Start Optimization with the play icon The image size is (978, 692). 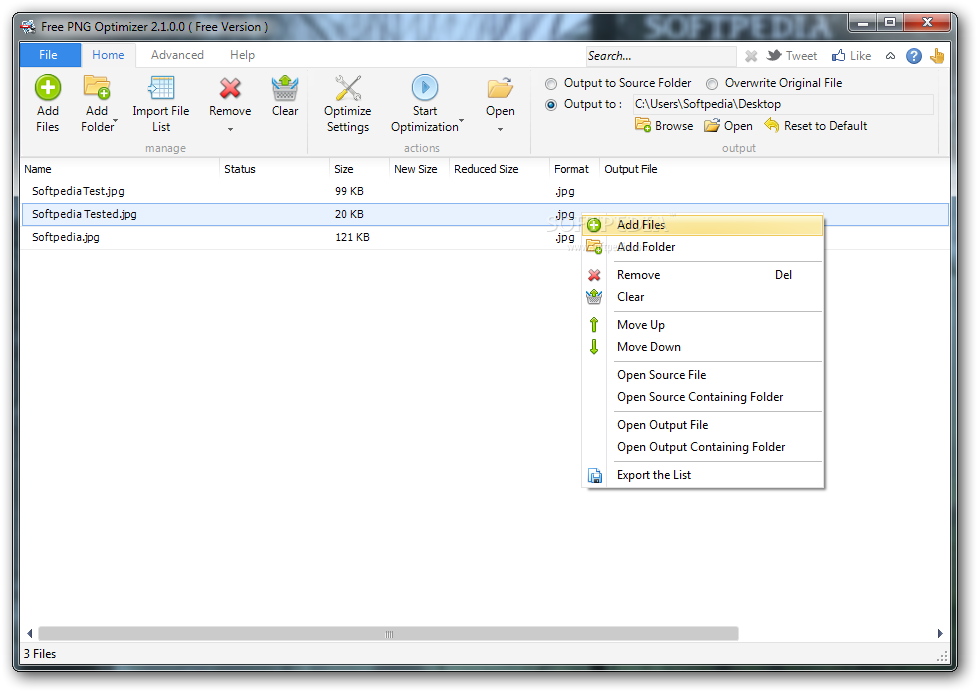425,87
